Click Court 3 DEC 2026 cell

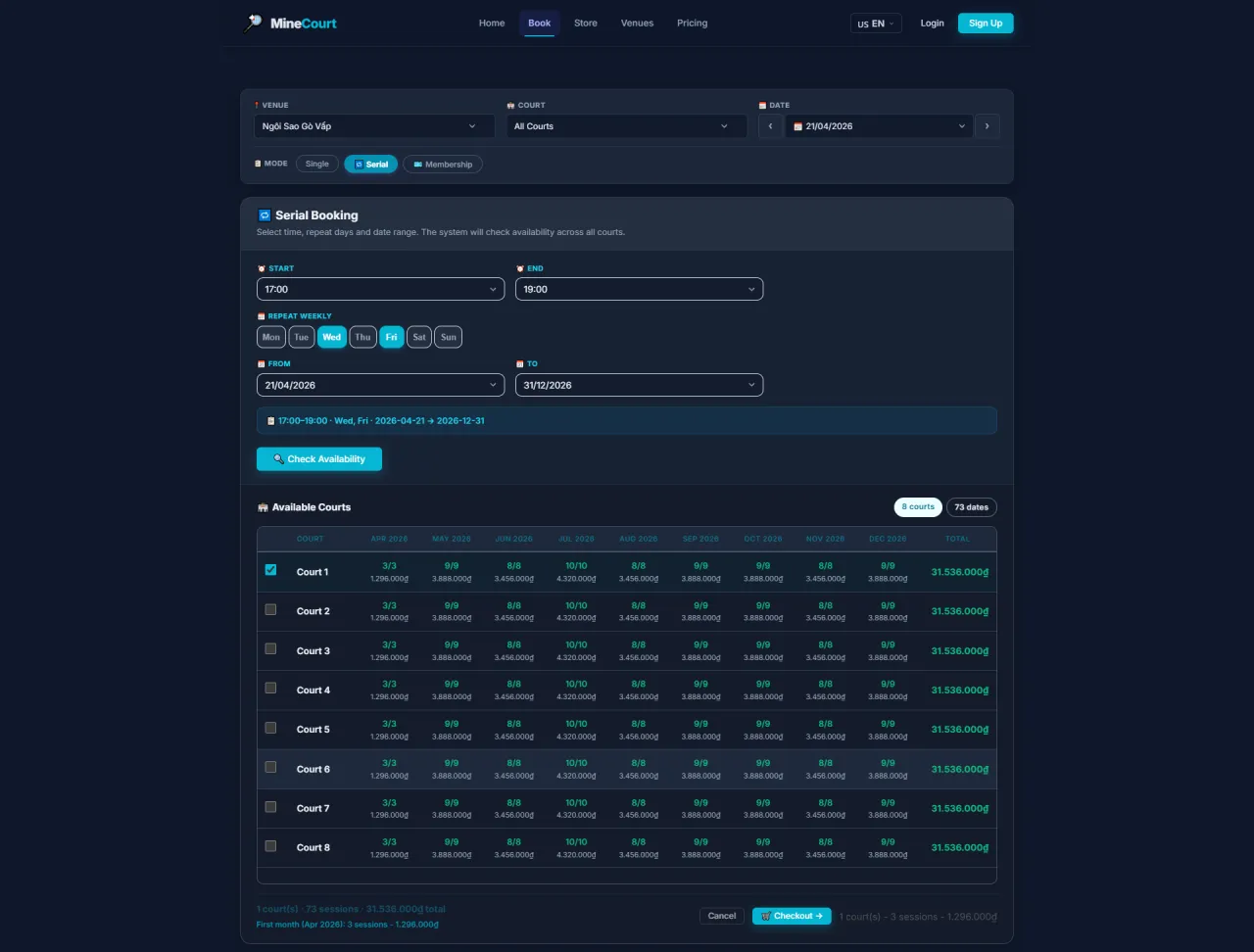tap(888, 651)
